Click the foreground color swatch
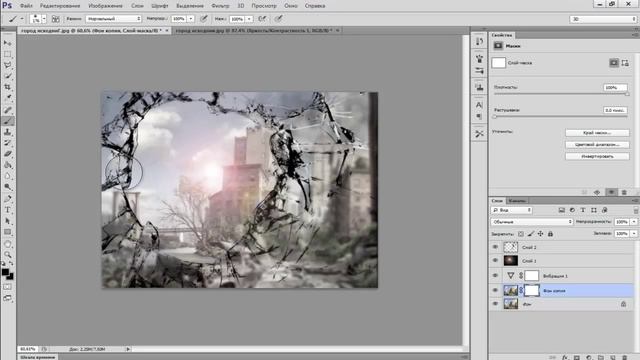 click(x=5, y=272)
